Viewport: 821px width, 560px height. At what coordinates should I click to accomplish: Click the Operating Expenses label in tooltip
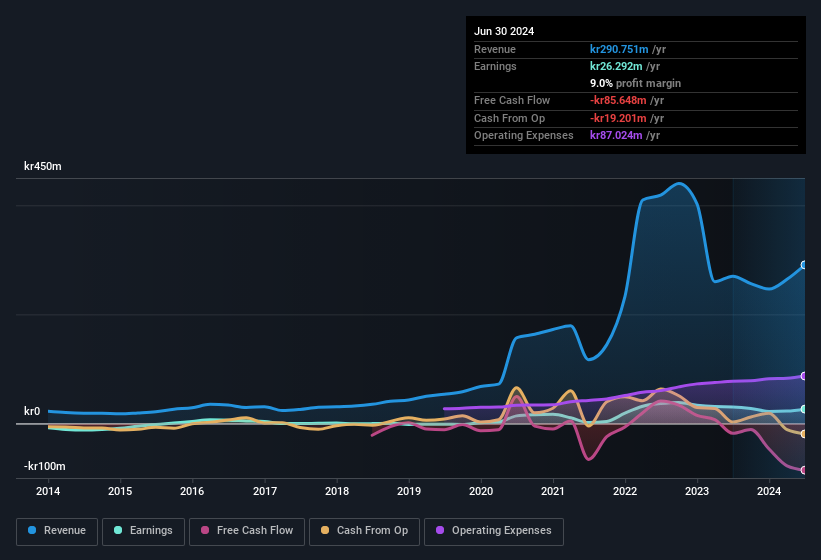point(524,136)
